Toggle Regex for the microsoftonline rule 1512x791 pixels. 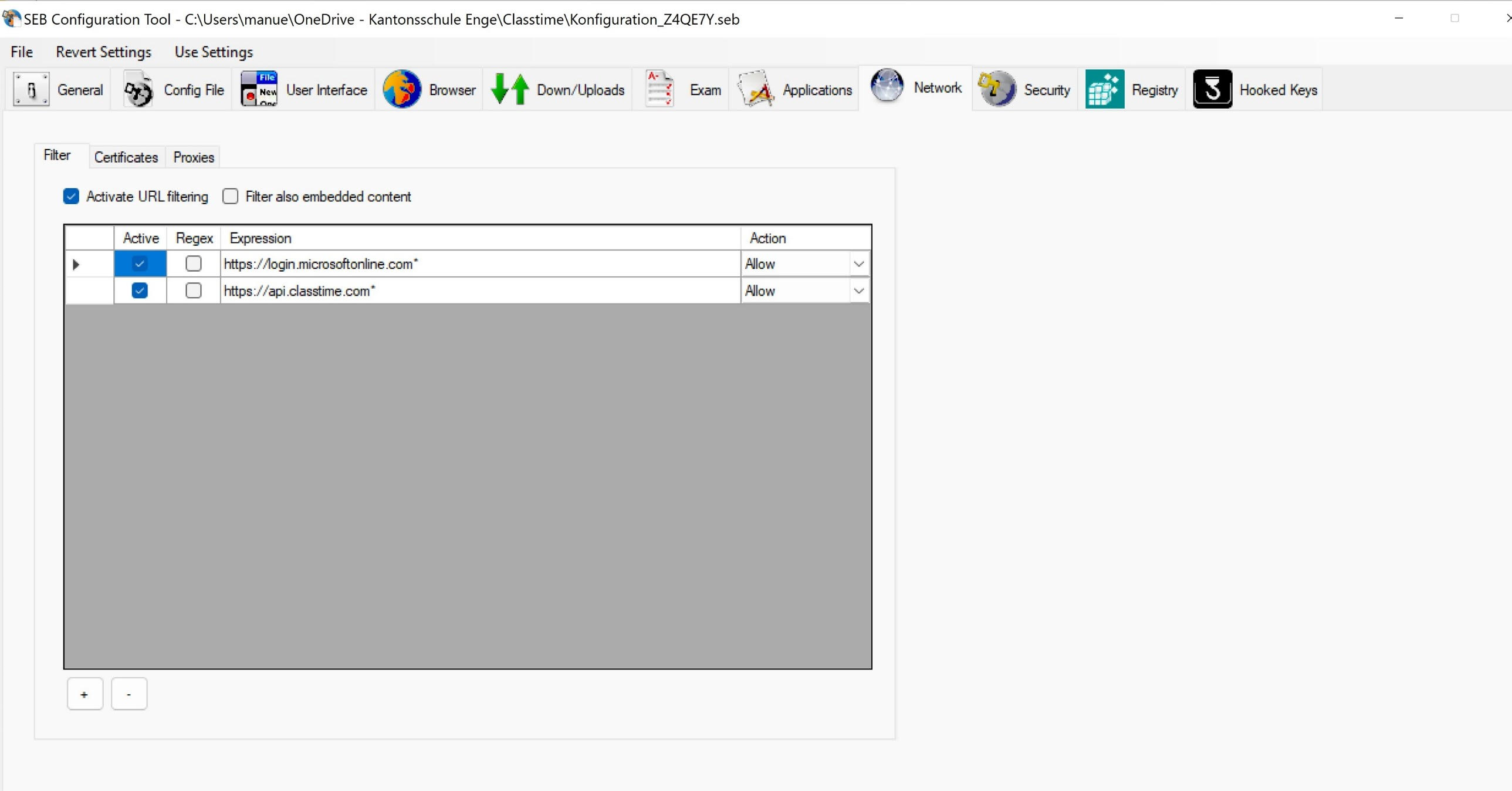(x=193, y=263)
